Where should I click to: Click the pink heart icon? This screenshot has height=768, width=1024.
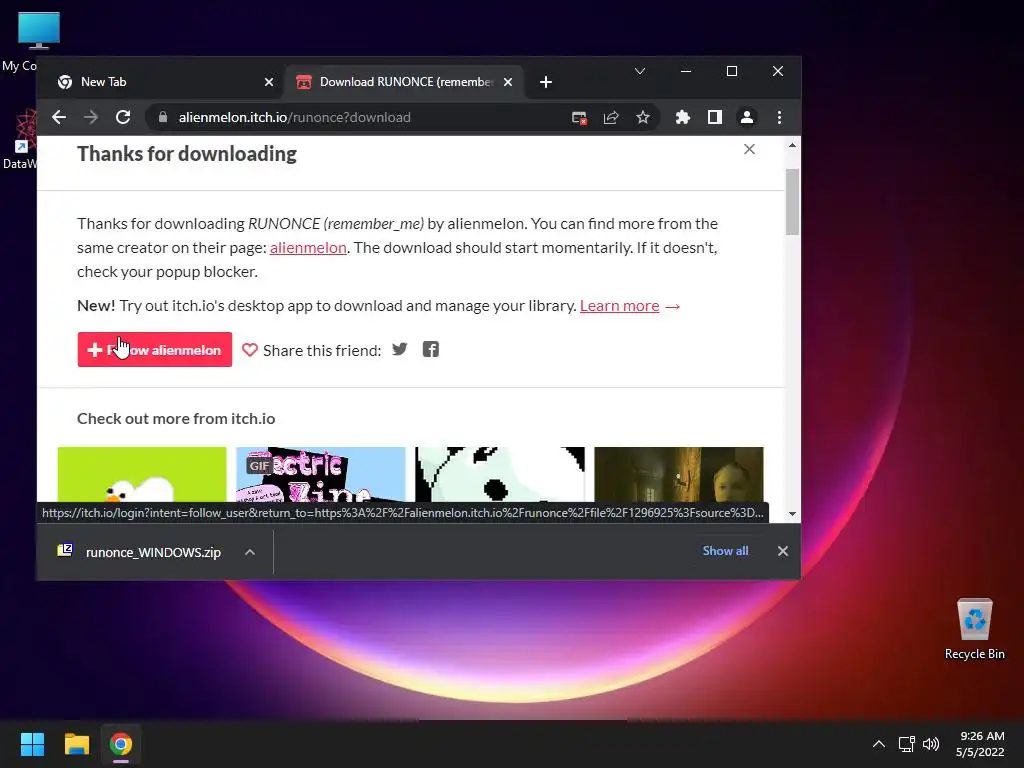[x=249, y=350]
